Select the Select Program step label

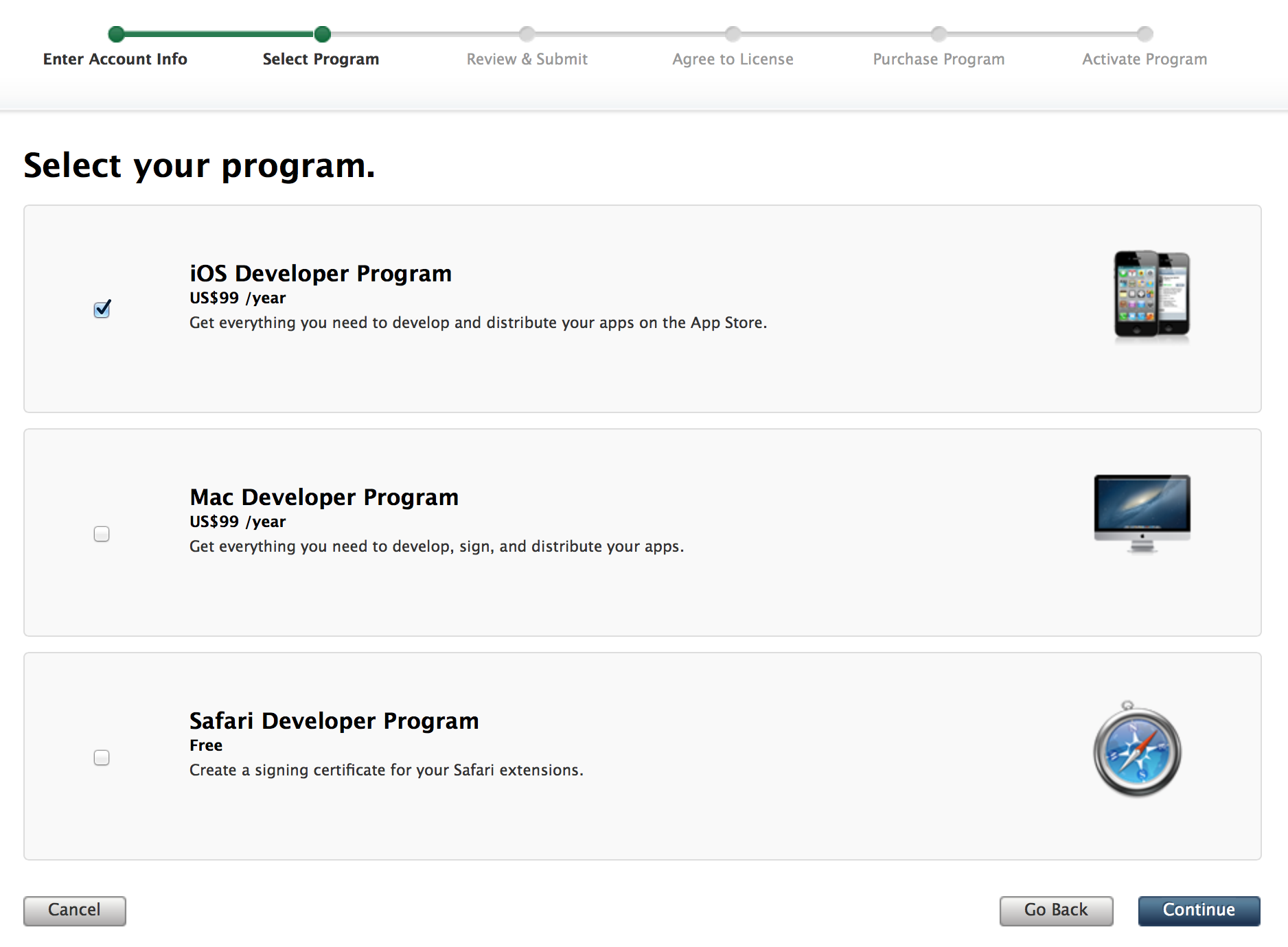coord(321,59)
